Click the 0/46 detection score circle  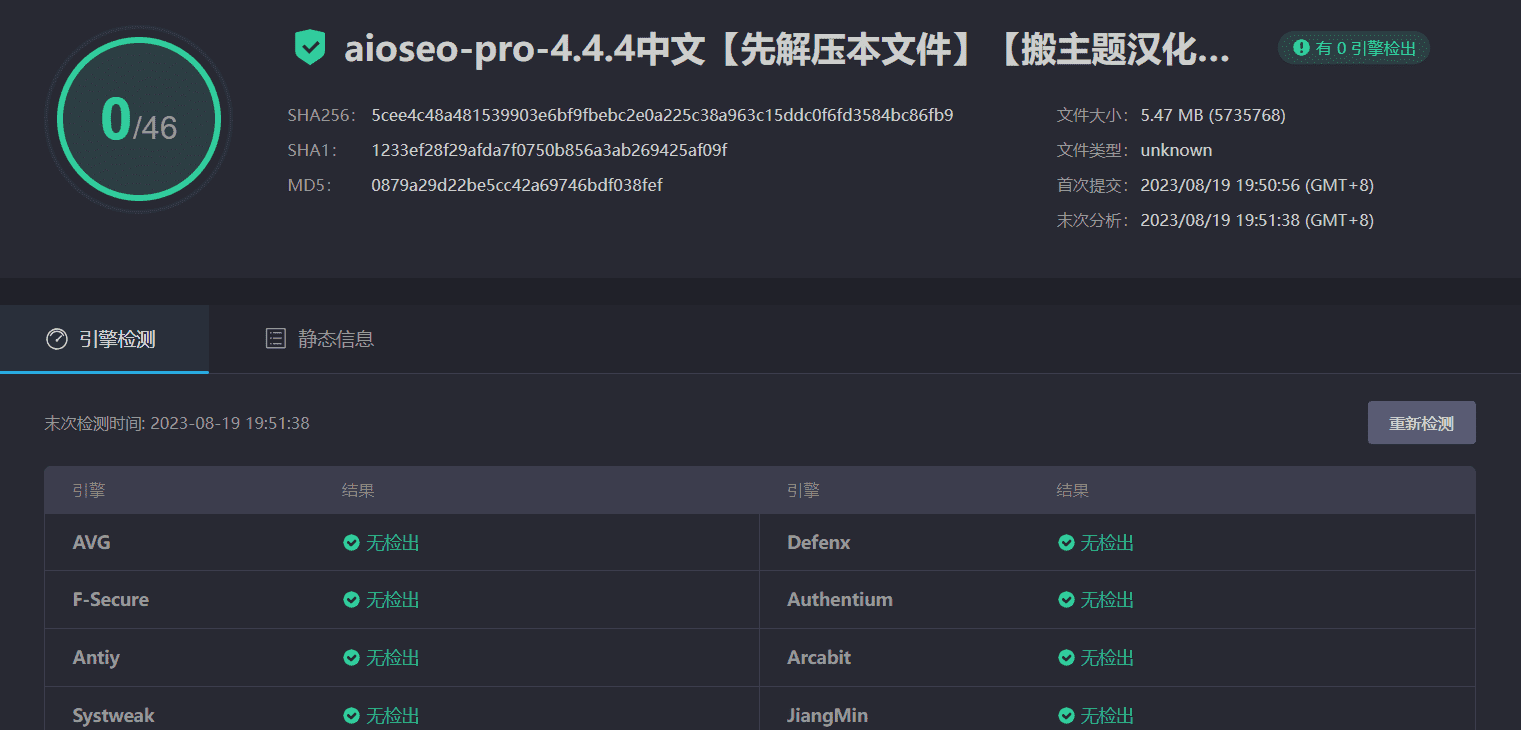coord(139,120)
